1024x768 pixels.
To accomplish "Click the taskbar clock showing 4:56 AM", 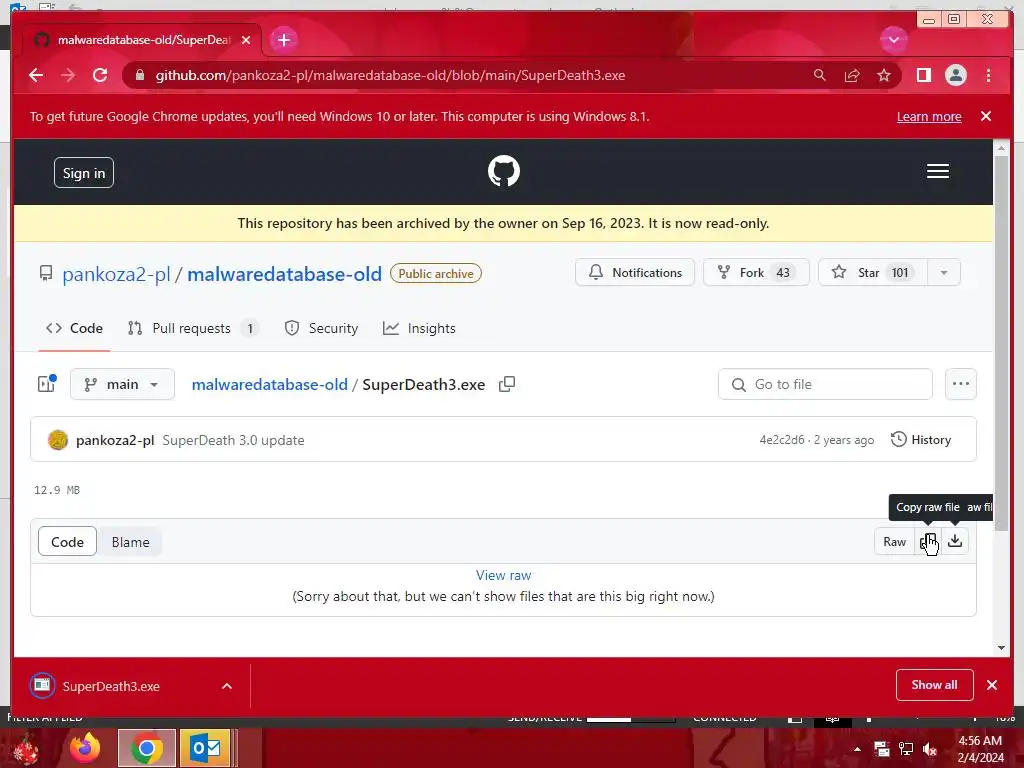I will point(980,749).
